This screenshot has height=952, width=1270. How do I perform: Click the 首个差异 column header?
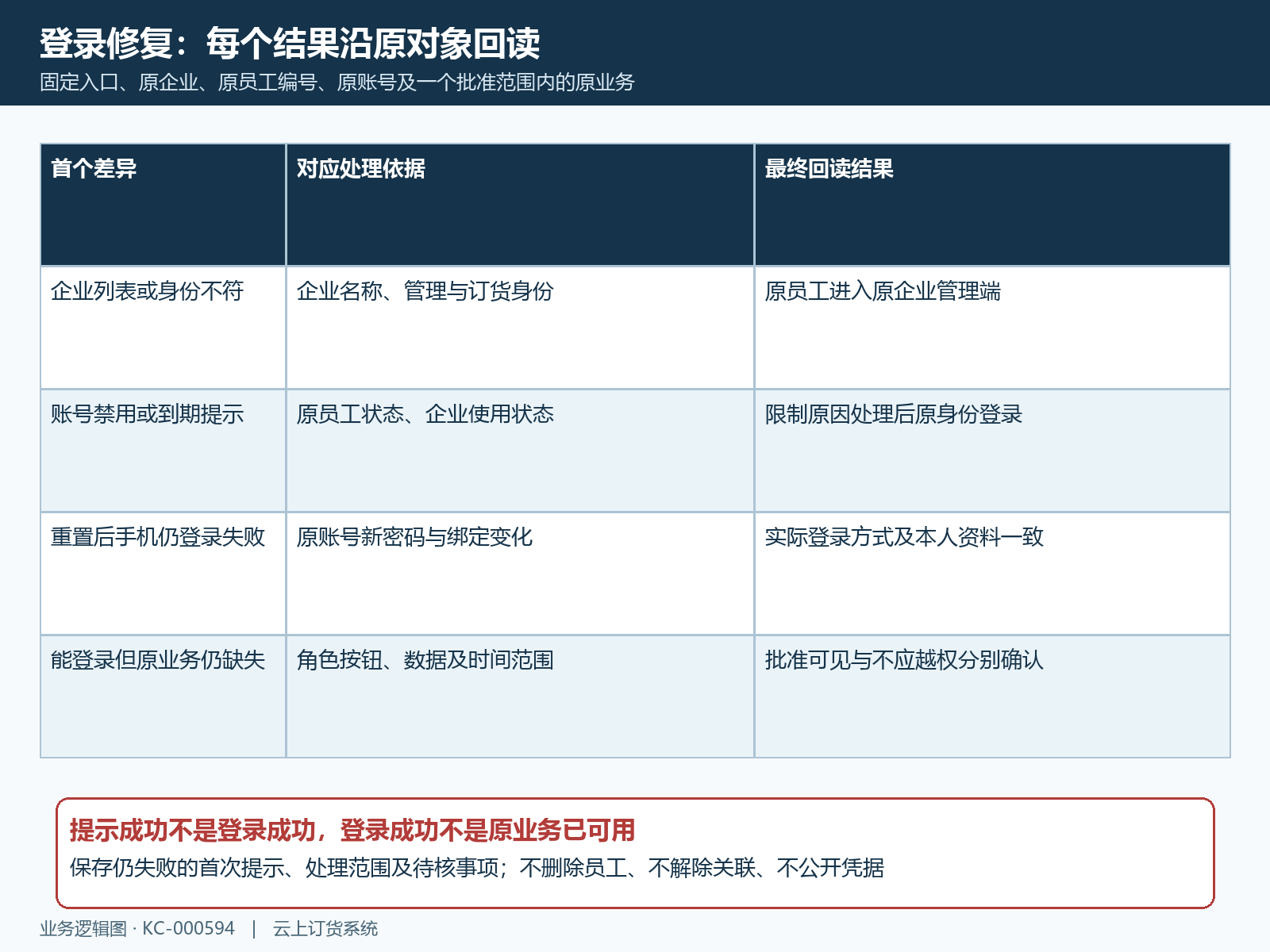[x=163, y=205]
